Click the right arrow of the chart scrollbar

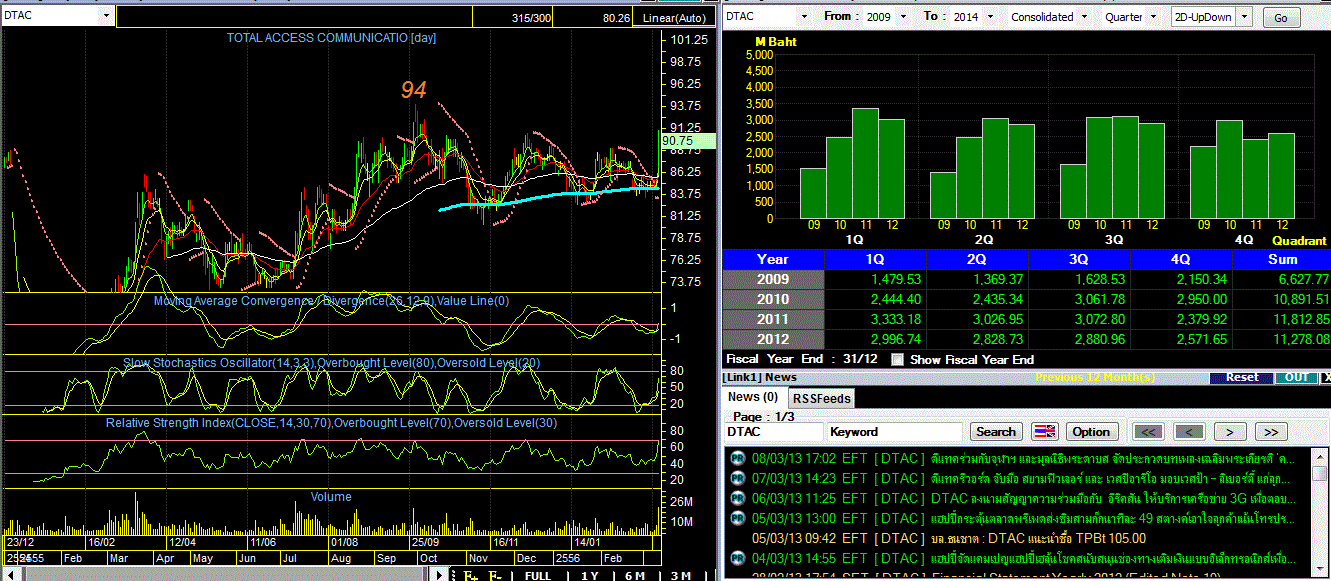tap(439, 575)
